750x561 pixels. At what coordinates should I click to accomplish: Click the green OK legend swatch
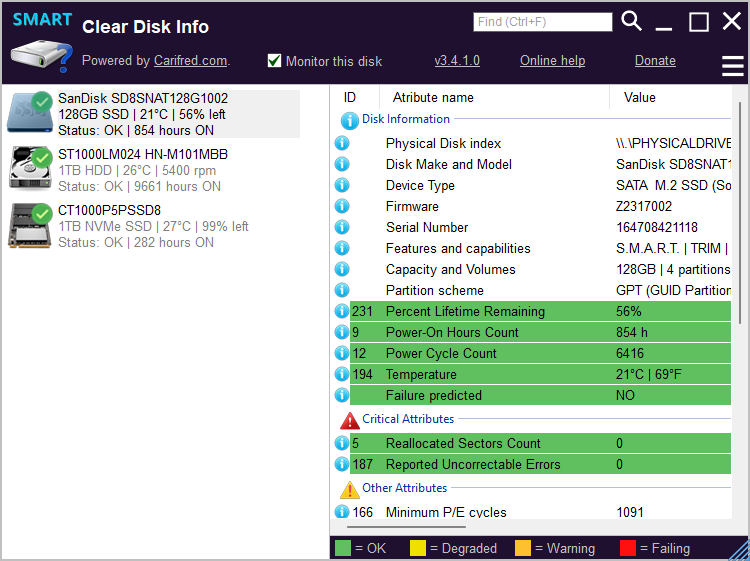342,548
